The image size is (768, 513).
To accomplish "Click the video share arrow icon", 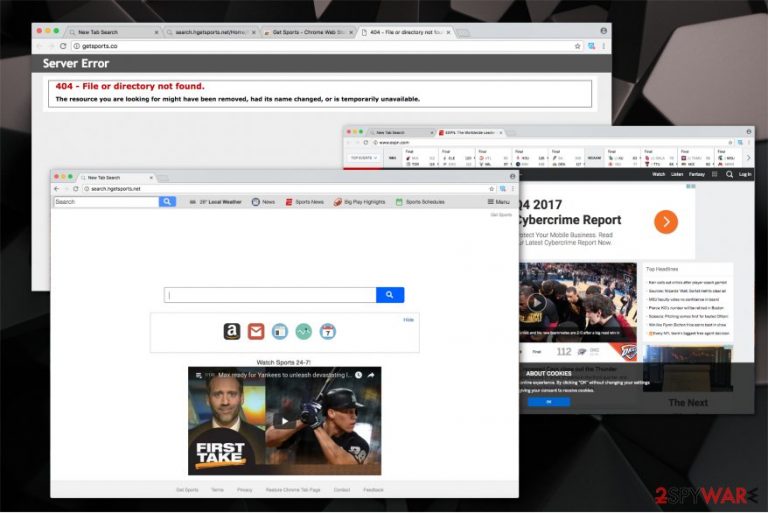I will [x=371, y=375].
